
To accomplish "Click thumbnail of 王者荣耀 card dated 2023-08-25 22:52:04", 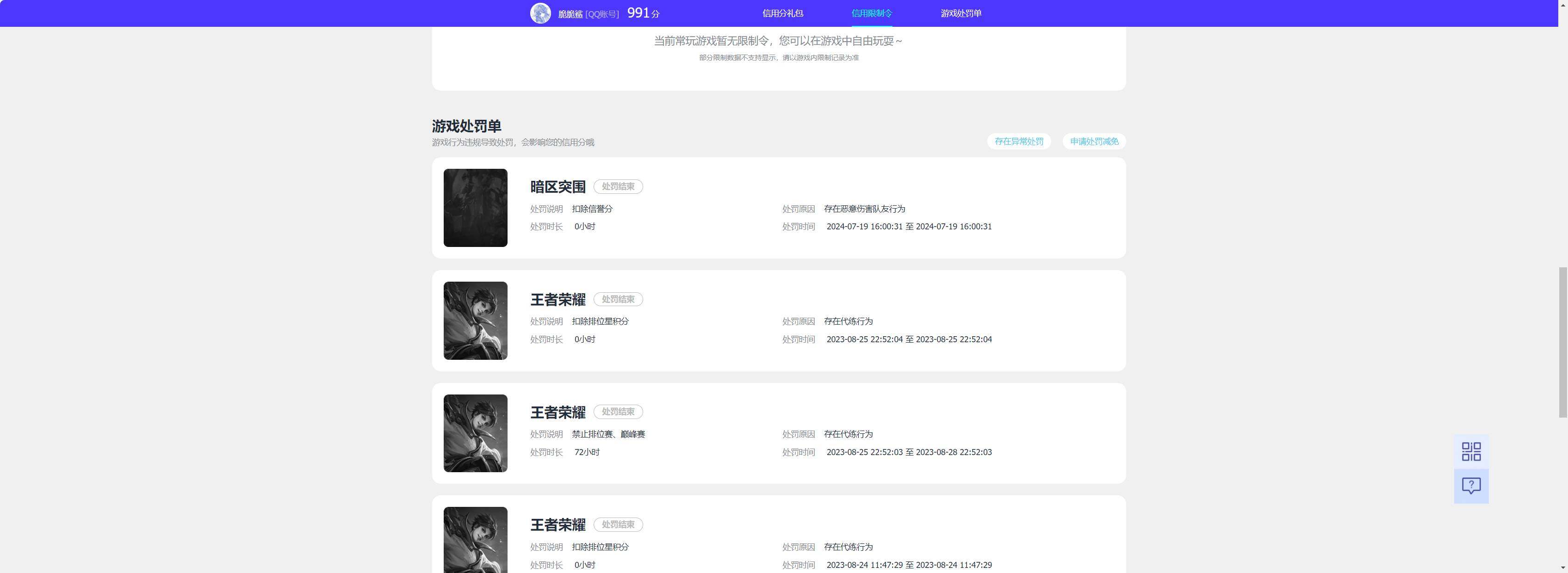I will (475, 320).
